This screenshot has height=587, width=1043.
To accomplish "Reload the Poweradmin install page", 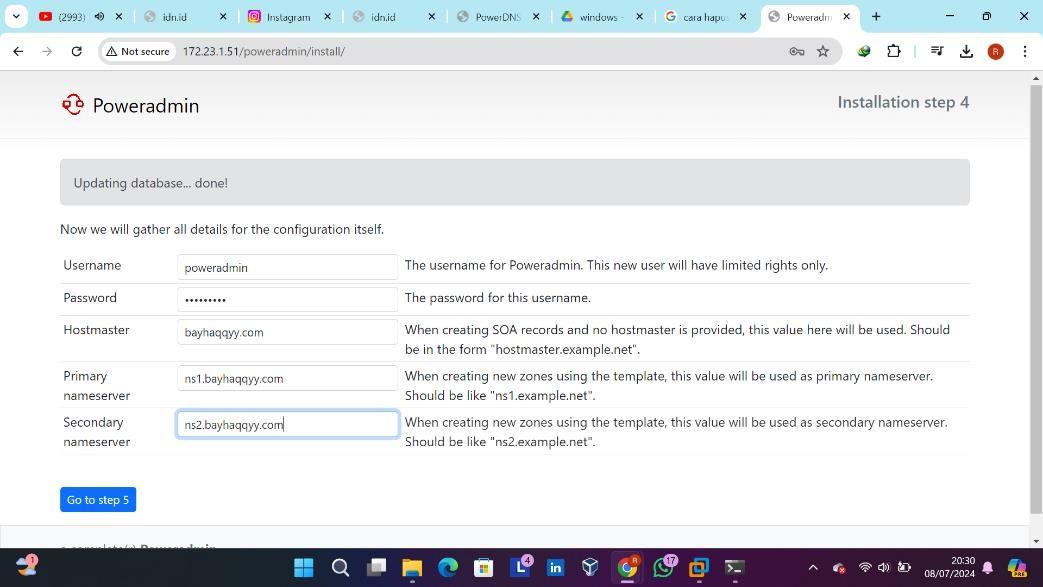I will pyautogui.click(x=76, y=51).
